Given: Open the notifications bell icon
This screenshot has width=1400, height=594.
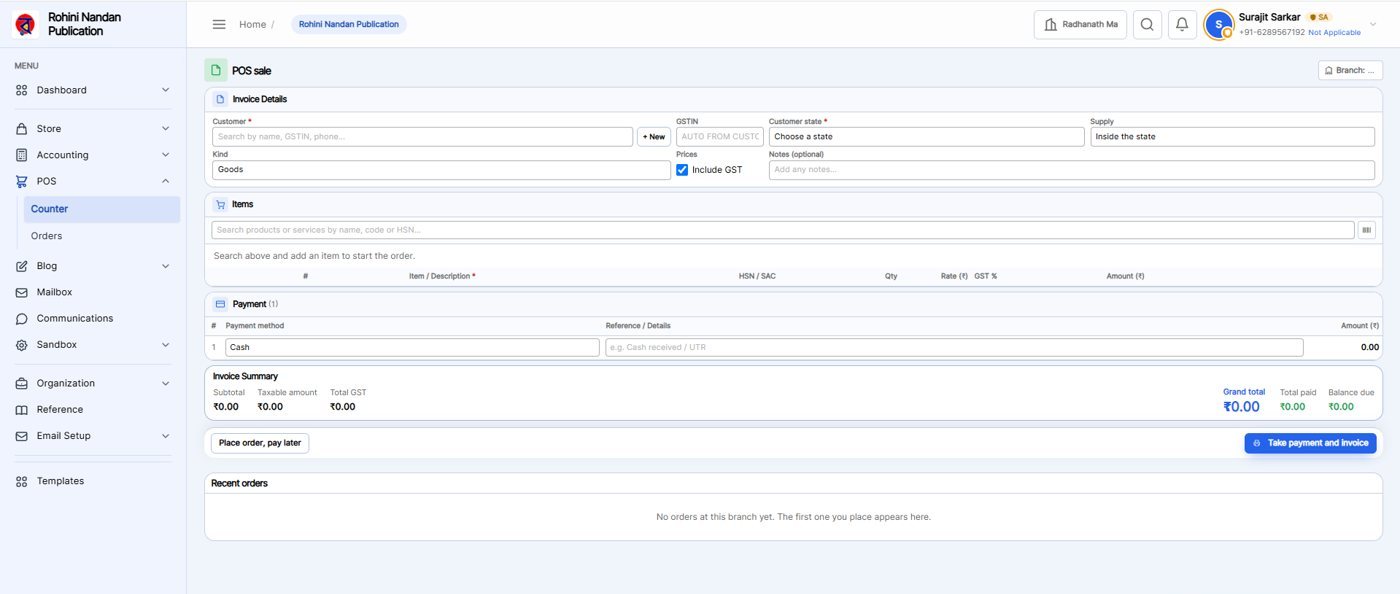Looking at the screenshot, I should (x=1182, y=24).
